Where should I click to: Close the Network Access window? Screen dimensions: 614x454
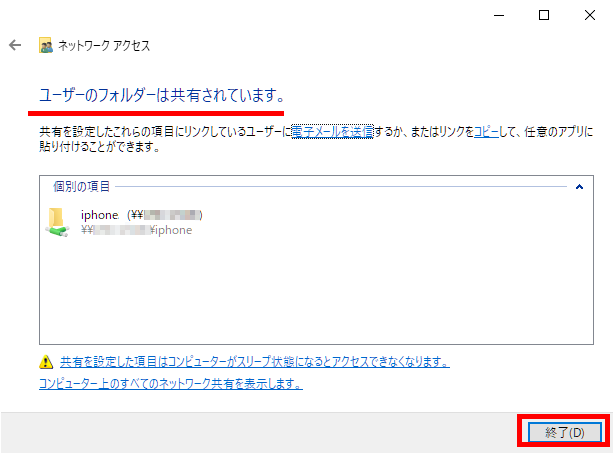point(590,15)
